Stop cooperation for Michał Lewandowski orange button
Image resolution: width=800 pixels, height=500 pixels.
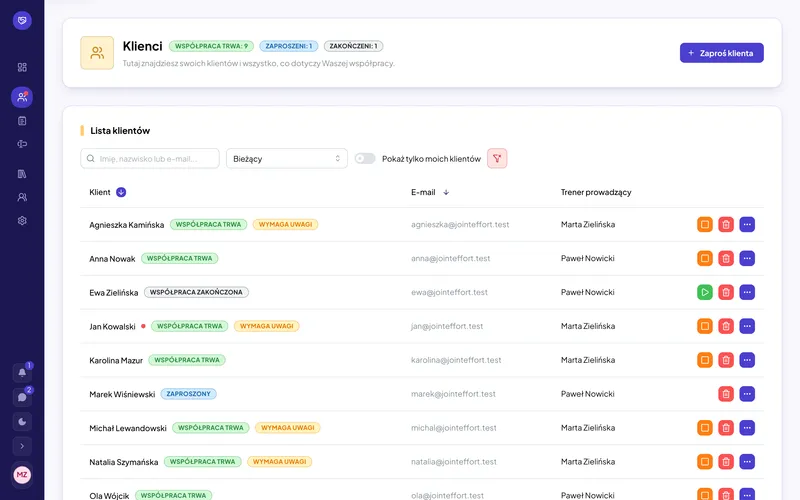pos(705,428)
